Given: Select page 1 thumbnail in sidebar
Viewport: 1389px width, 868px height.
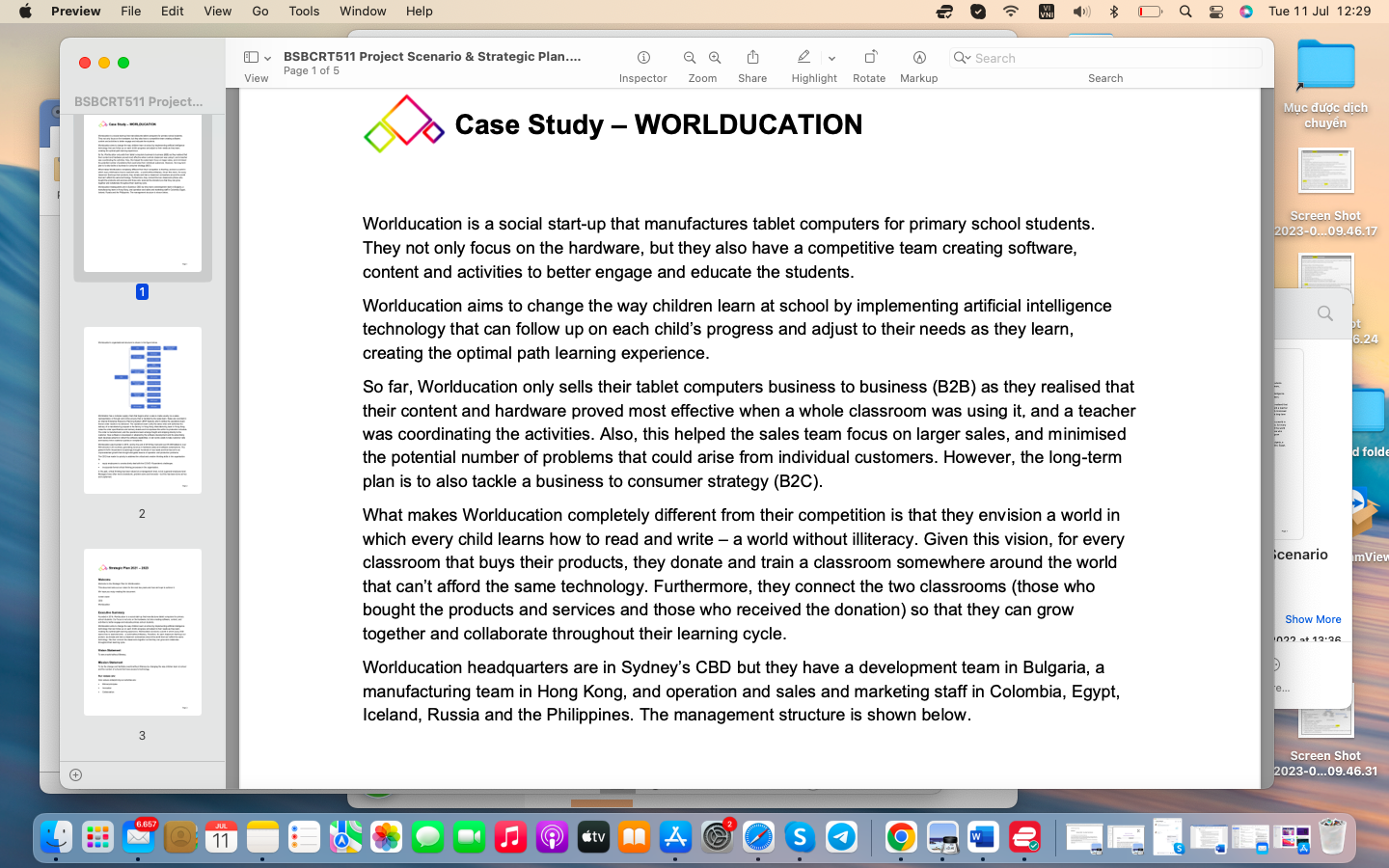Looking at the screenshot, I should click(x=143, y=193).
